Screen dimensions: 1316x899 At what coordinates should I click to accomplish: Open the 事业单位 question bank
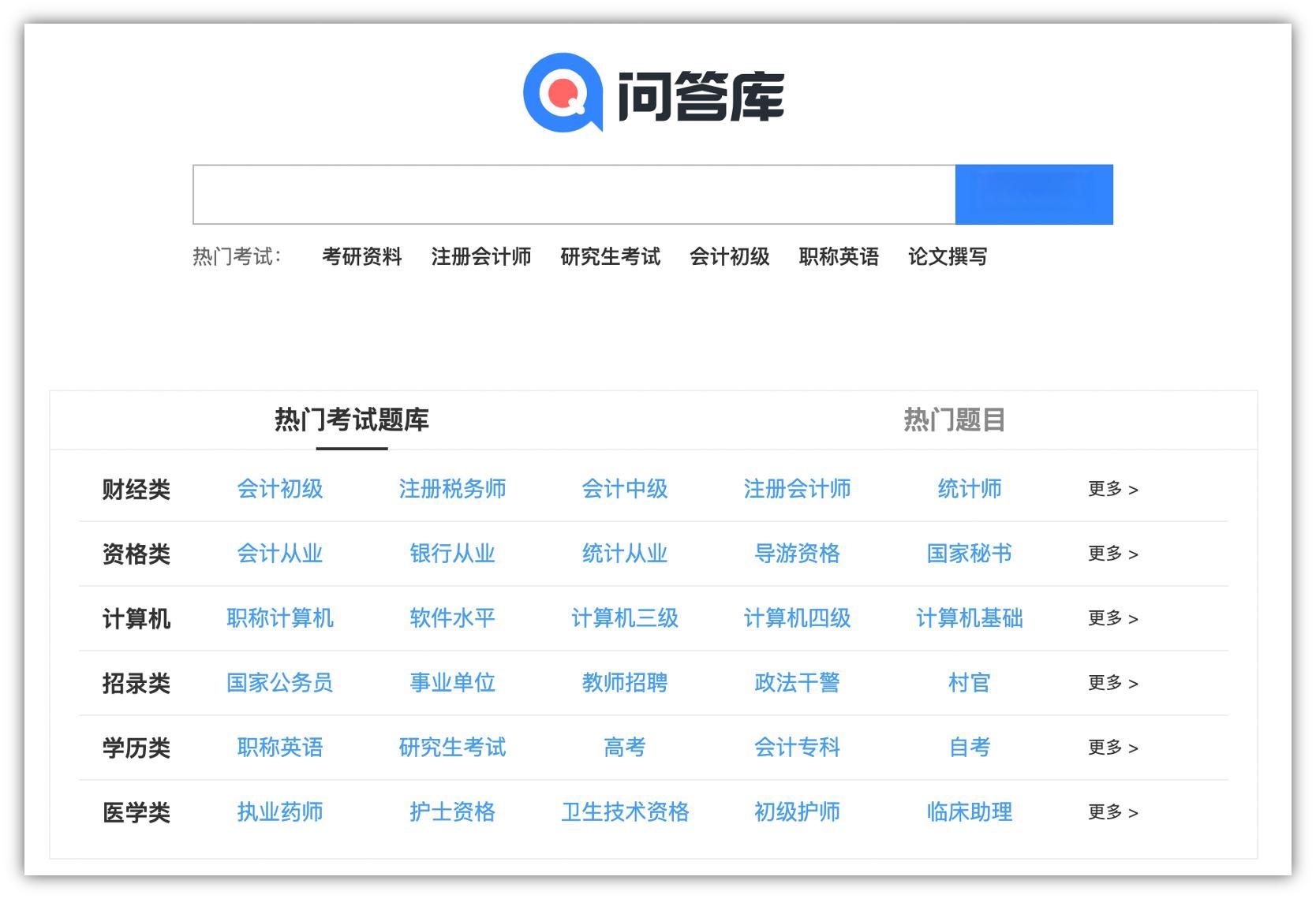click(452, 683)
